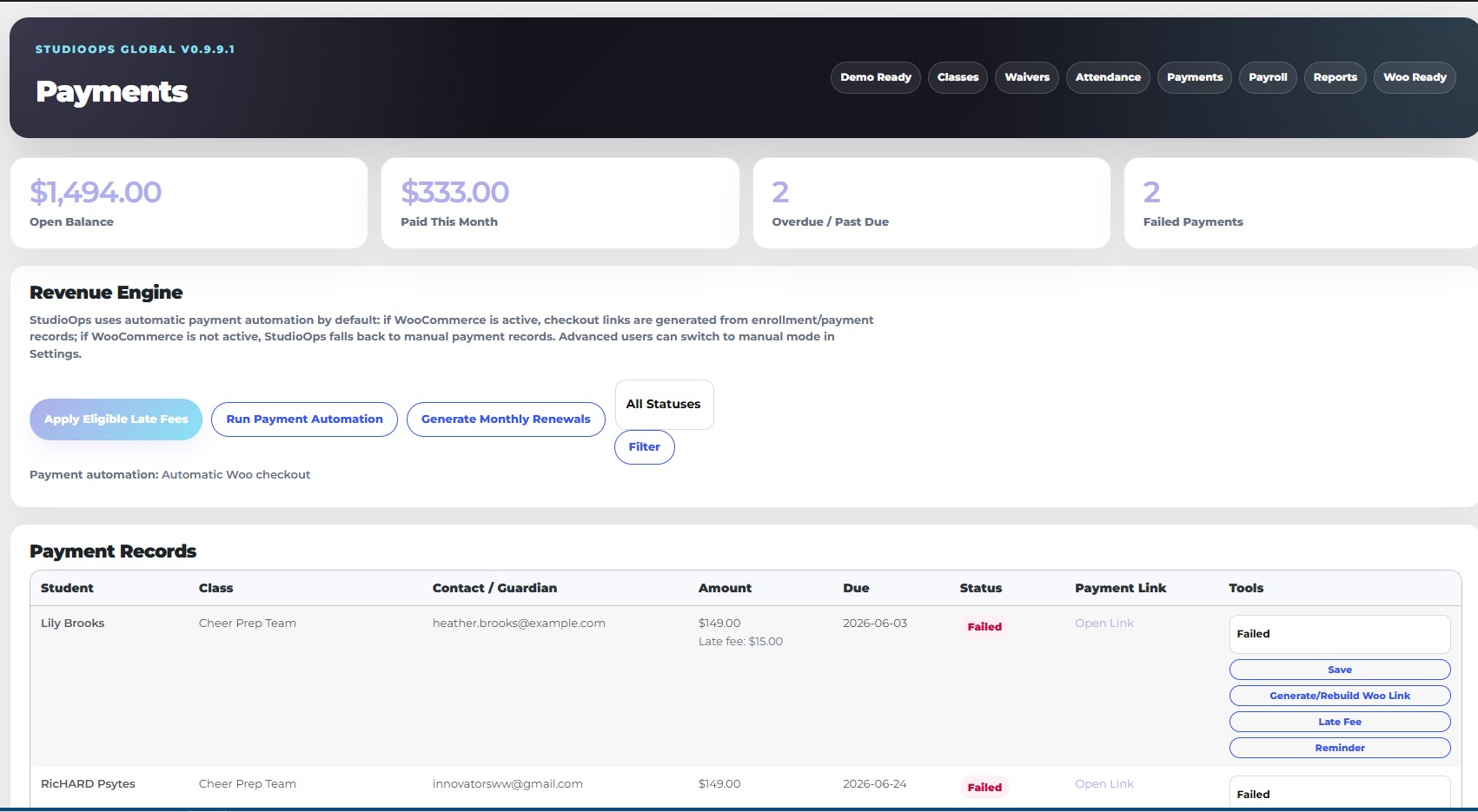Click Apply Eligible Late Fees button
The image size is (1478, 812).
(x=116, y=419)
